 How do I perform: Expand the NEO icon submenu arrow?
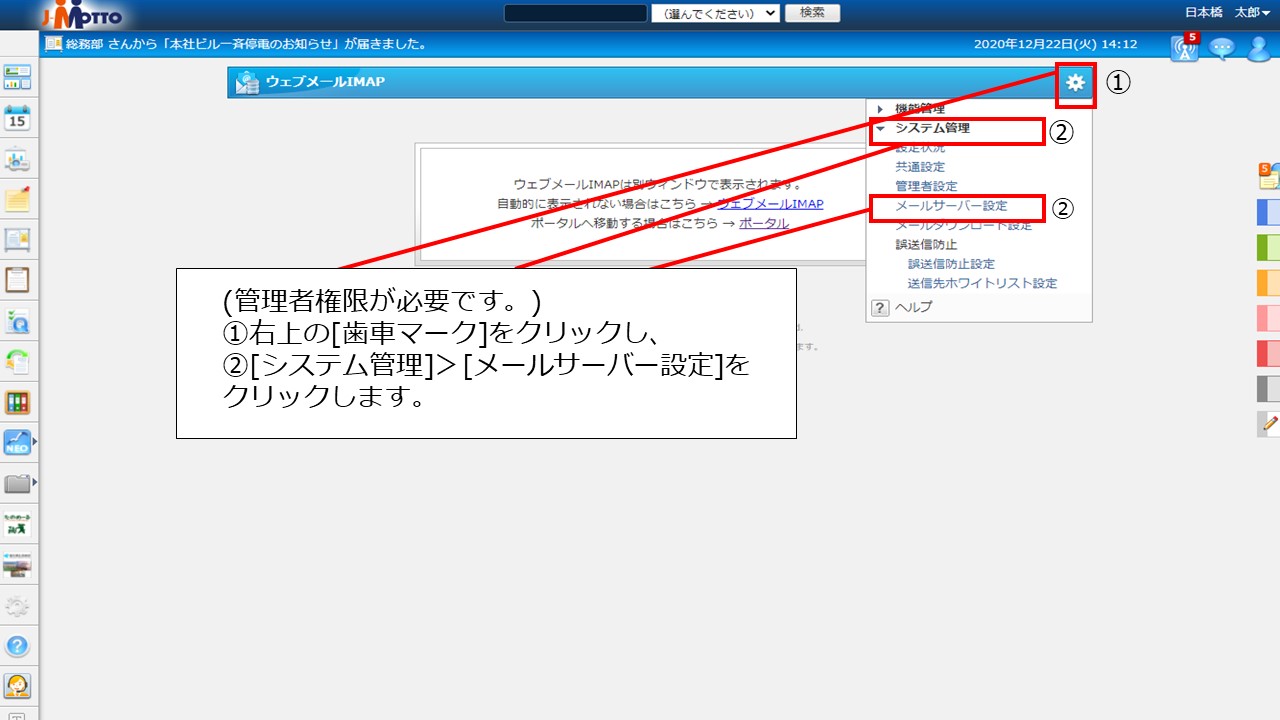tap(35, 441)
